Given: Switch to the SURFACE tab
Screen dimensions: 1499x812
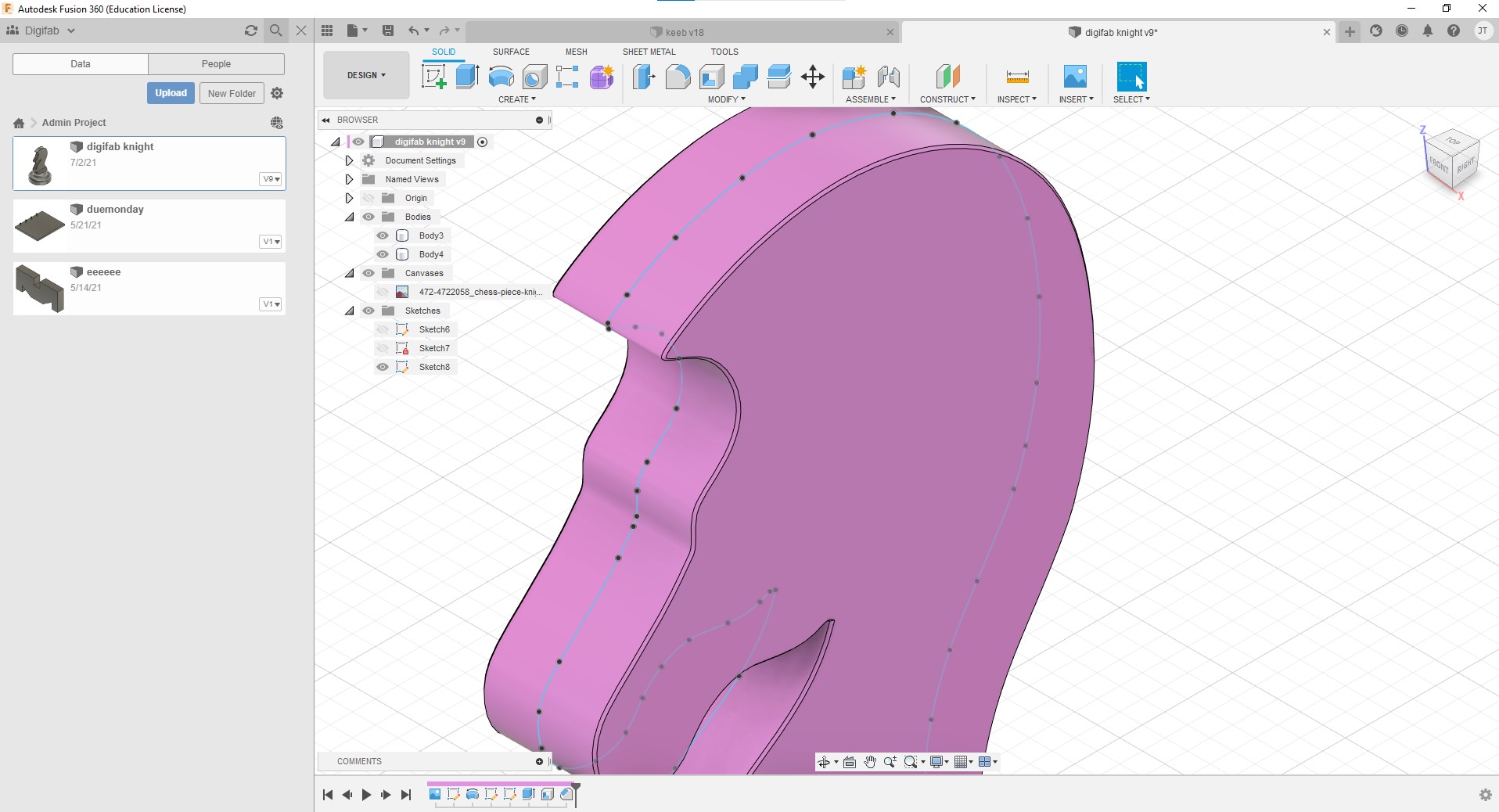Looking at the screenshot, I should 511,52.
